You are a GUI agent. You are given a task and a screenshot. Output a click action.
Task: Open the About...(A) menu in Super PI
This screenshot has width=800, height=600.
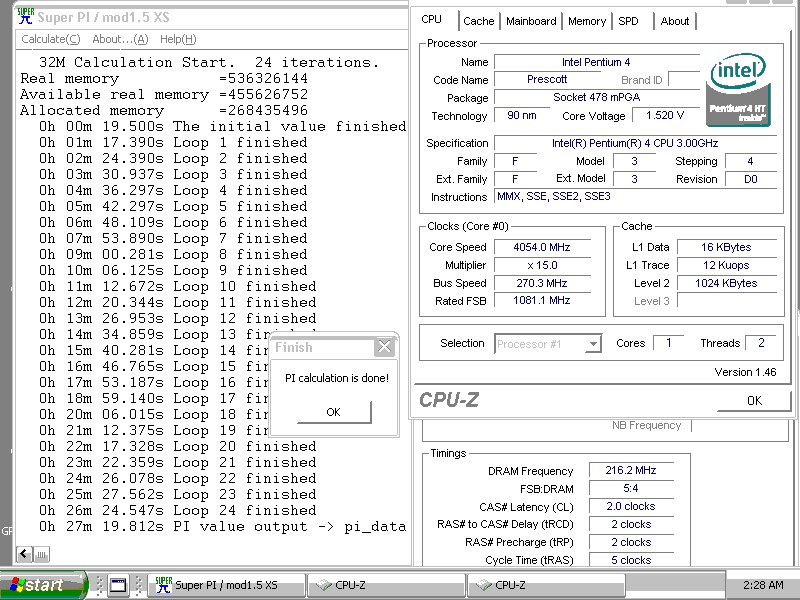click(120, 39)
